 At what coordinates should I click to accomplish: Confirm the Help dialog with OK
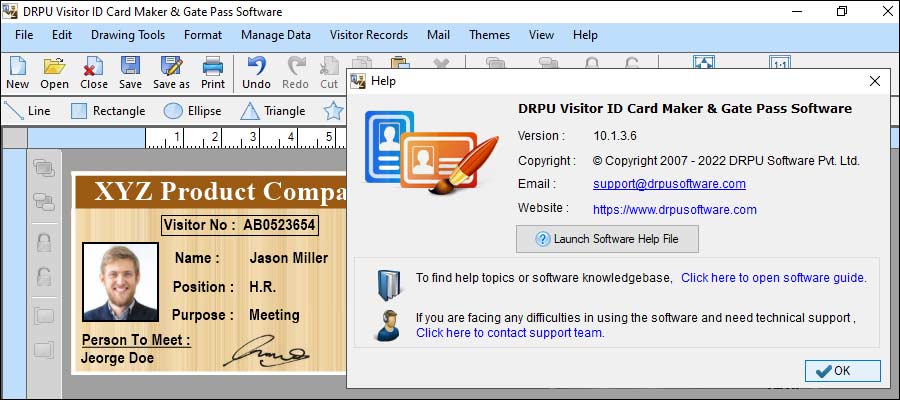843,371
